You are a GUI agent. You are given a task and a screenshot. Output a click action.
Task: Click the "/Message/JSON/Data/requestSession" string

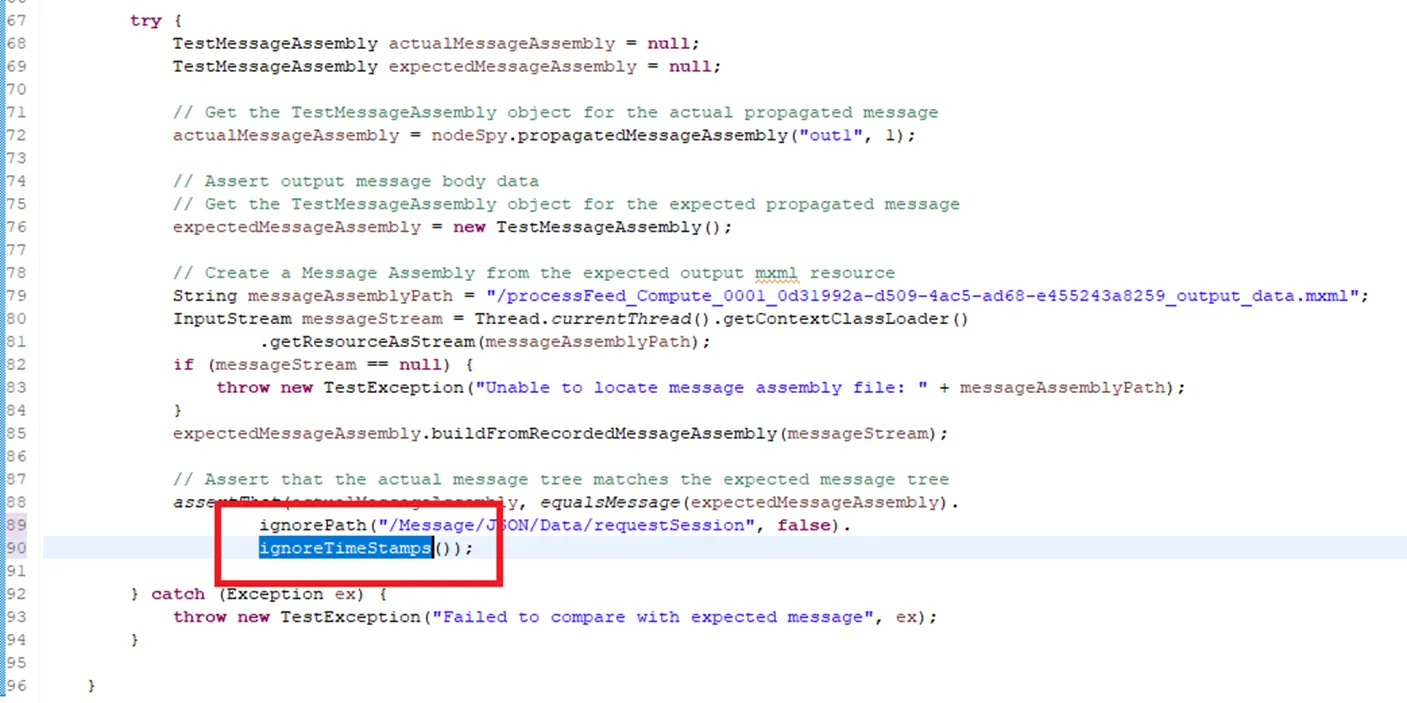coord(566,526)
